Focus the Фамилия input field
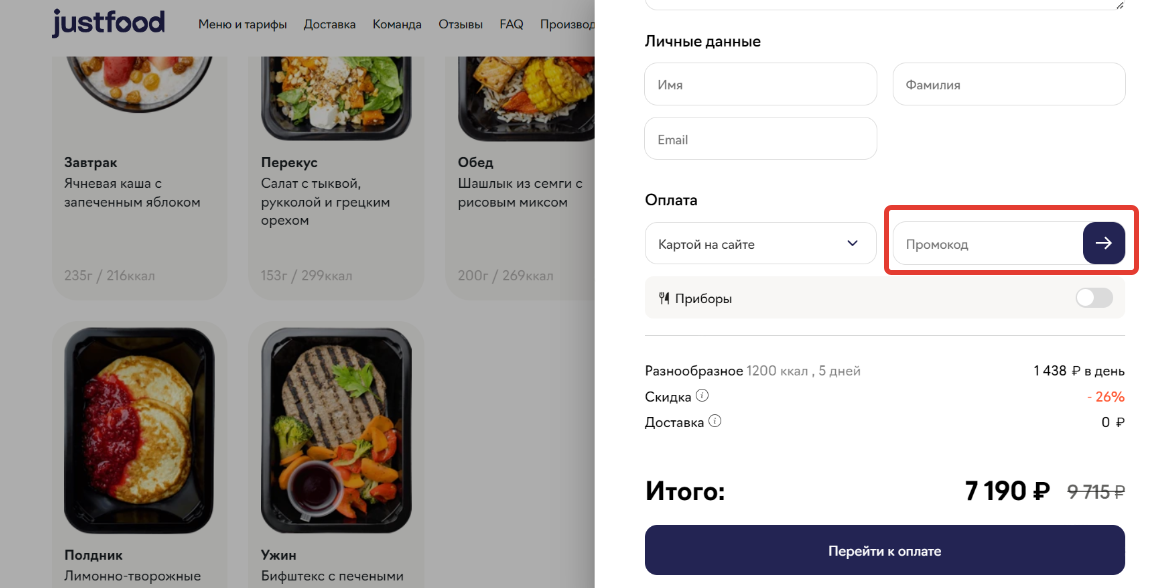1160x588 pixels. point(1009,84)
